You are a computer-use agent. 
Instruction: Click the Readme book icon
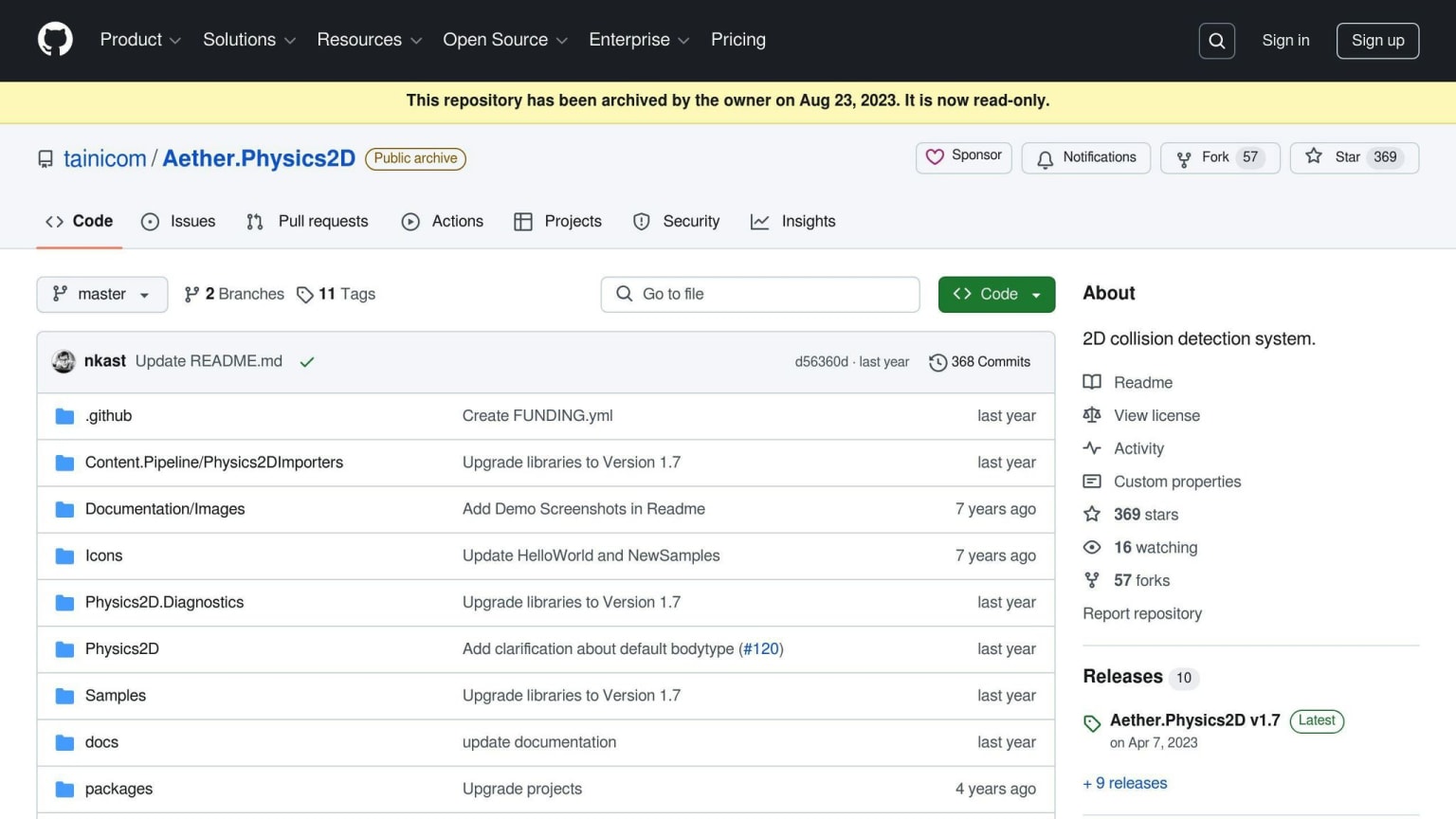[x=1092, y=382]
